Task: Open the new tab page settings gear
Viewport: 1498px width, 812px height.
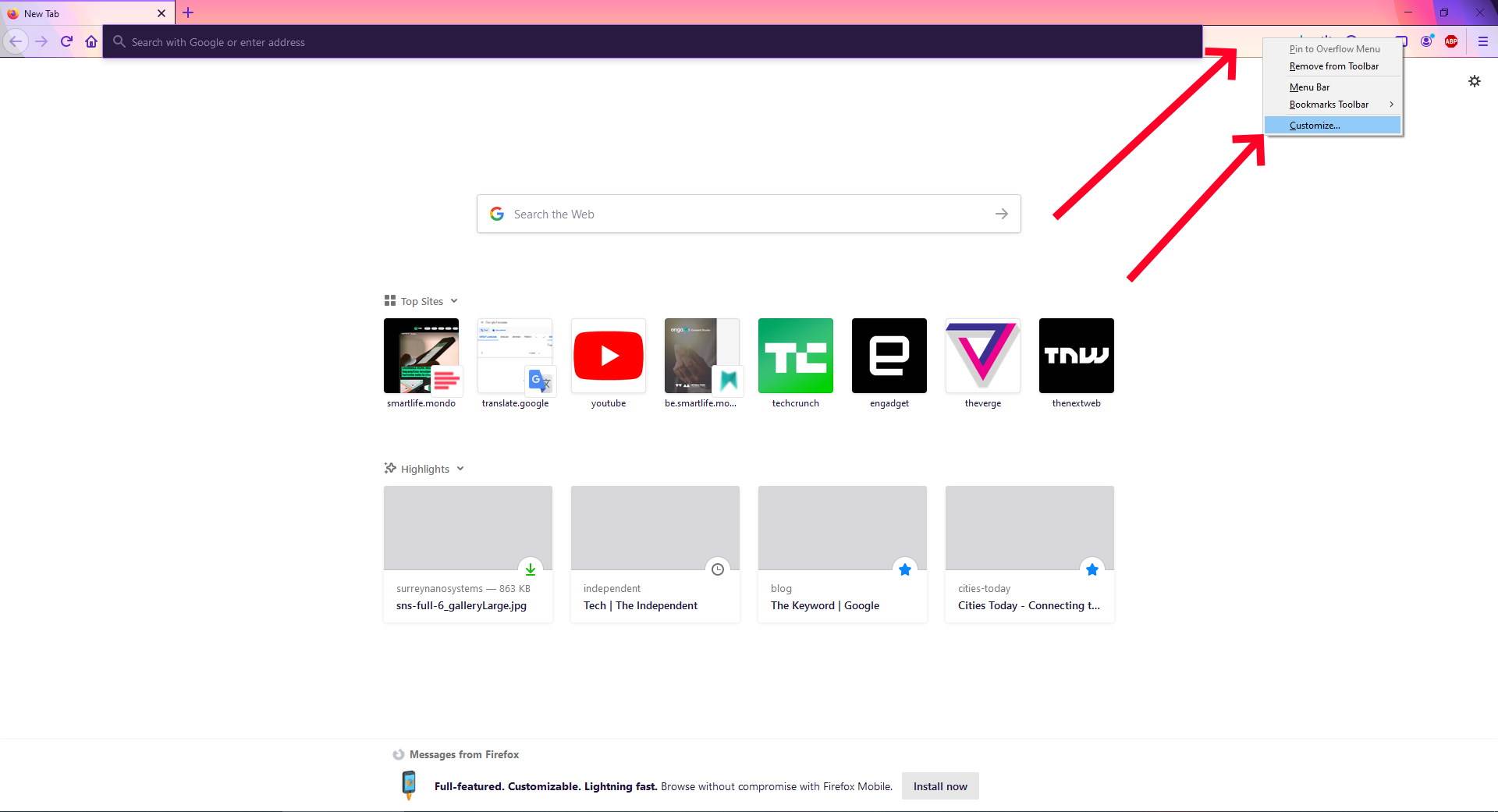Action: (1474, 80)
